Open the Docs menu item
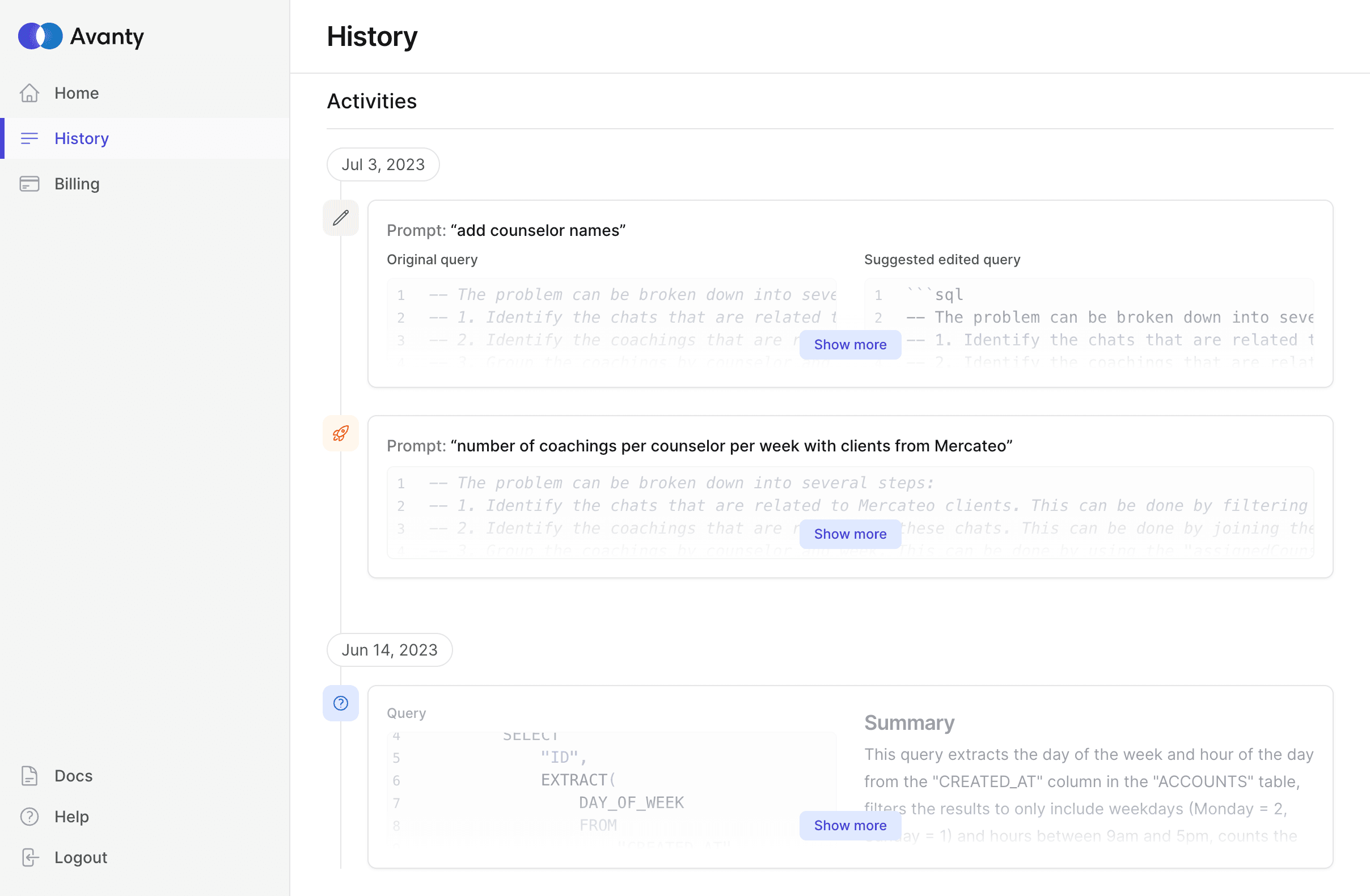This screenshot has height=896, width=1370. tap(145, 776)
